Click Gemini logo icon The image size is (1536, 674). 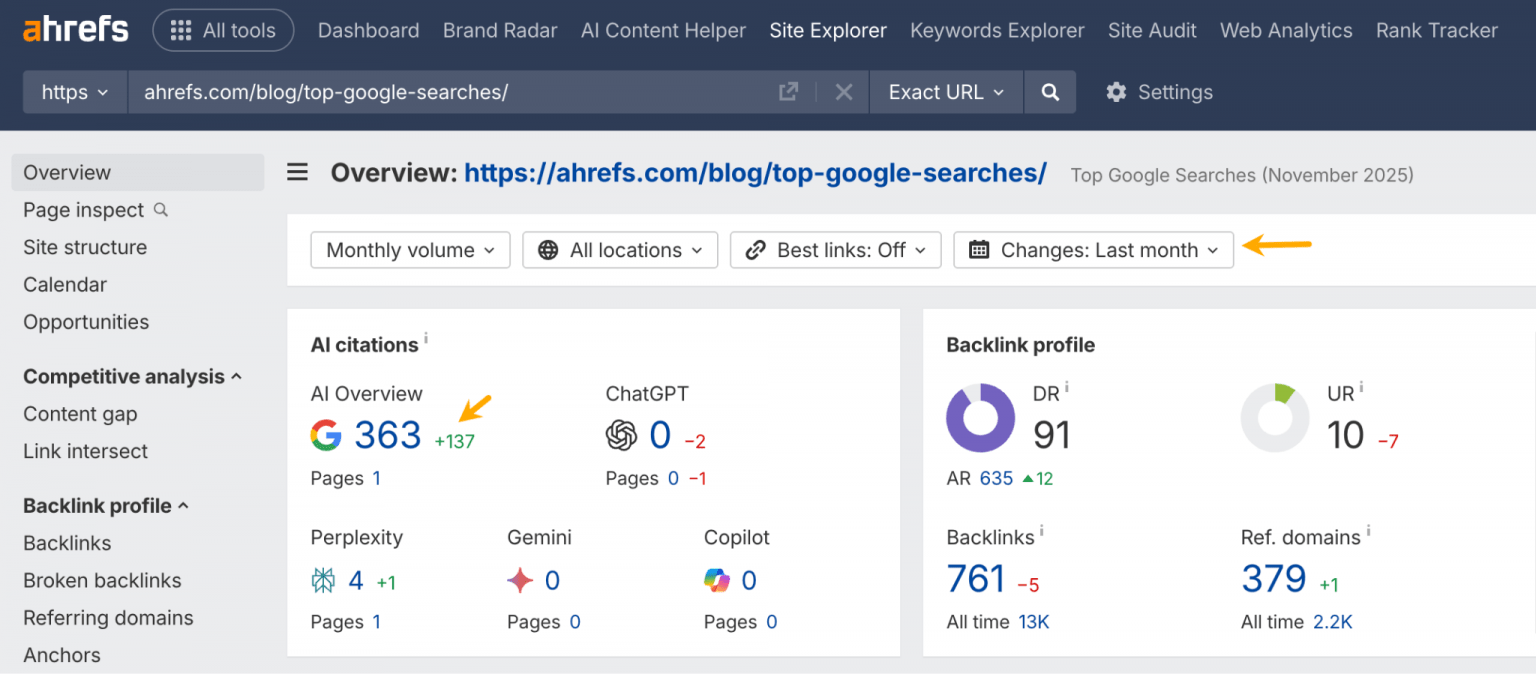[520, 580]
